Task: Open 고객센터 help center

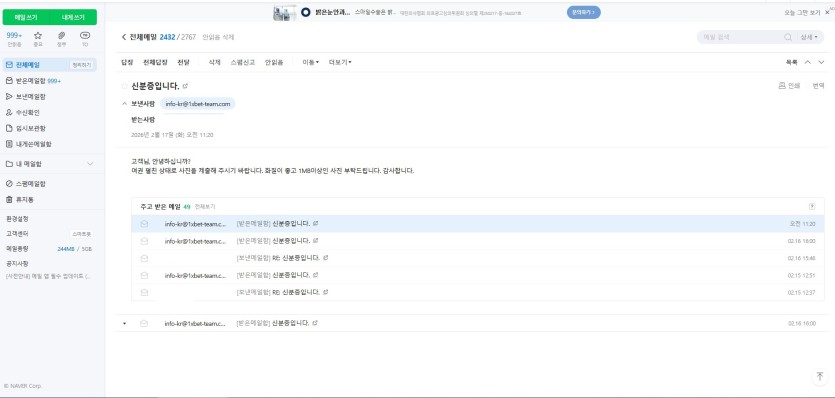Action: pos(17,234)
